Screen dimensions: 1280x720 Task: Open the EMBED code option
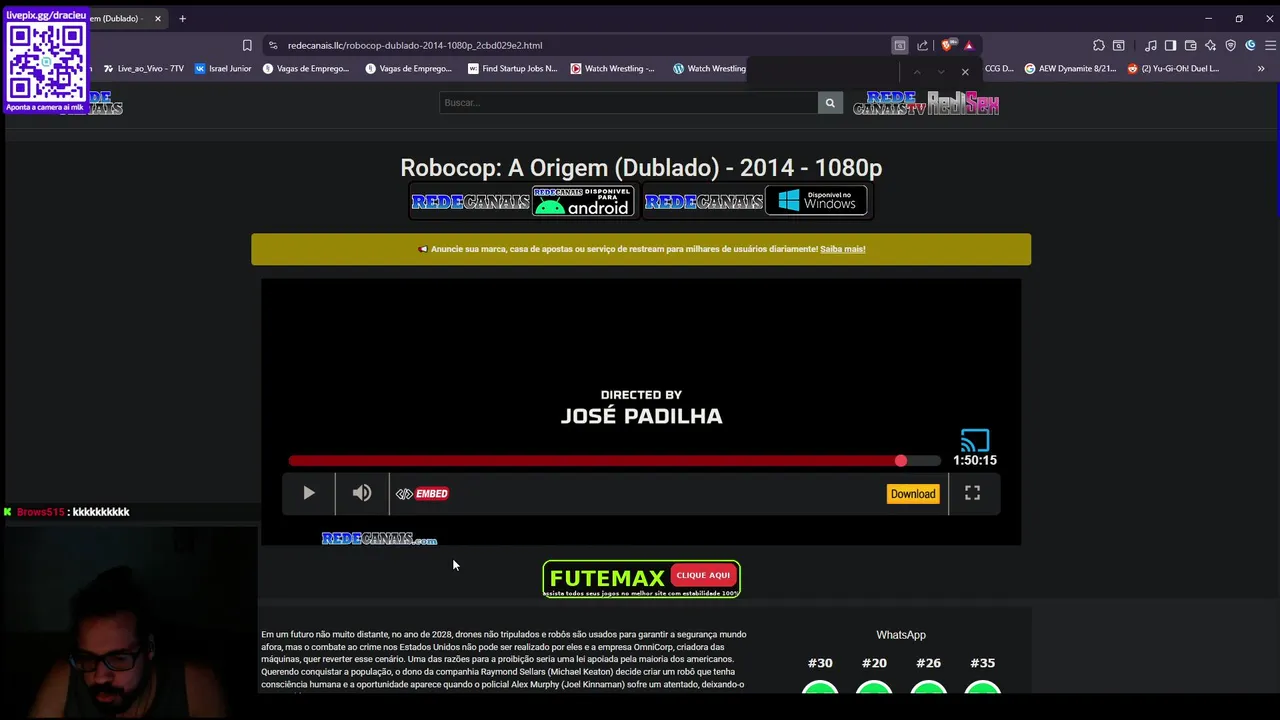[422, 493]
